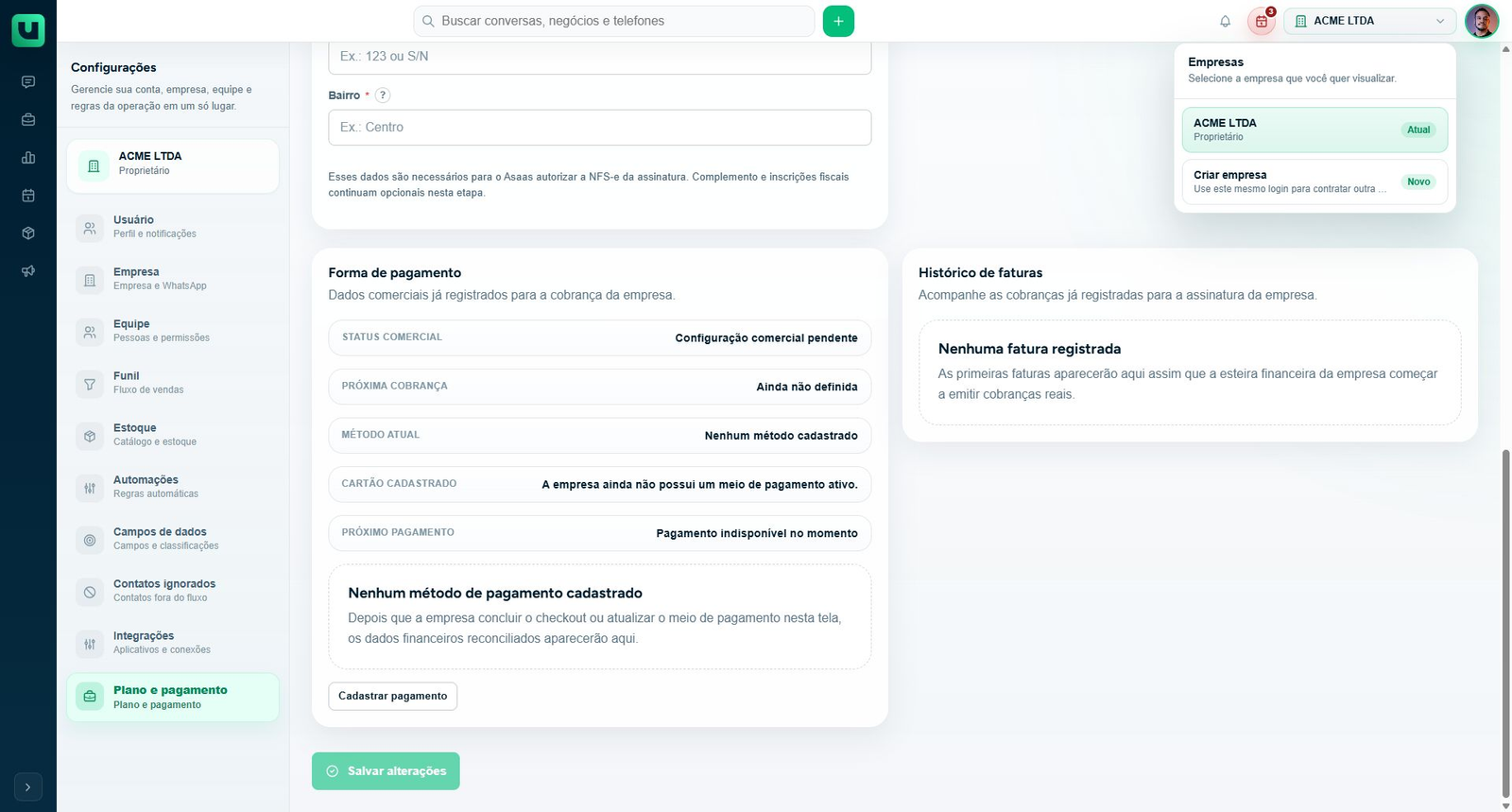Go to Funil settings section

point(173,384)
